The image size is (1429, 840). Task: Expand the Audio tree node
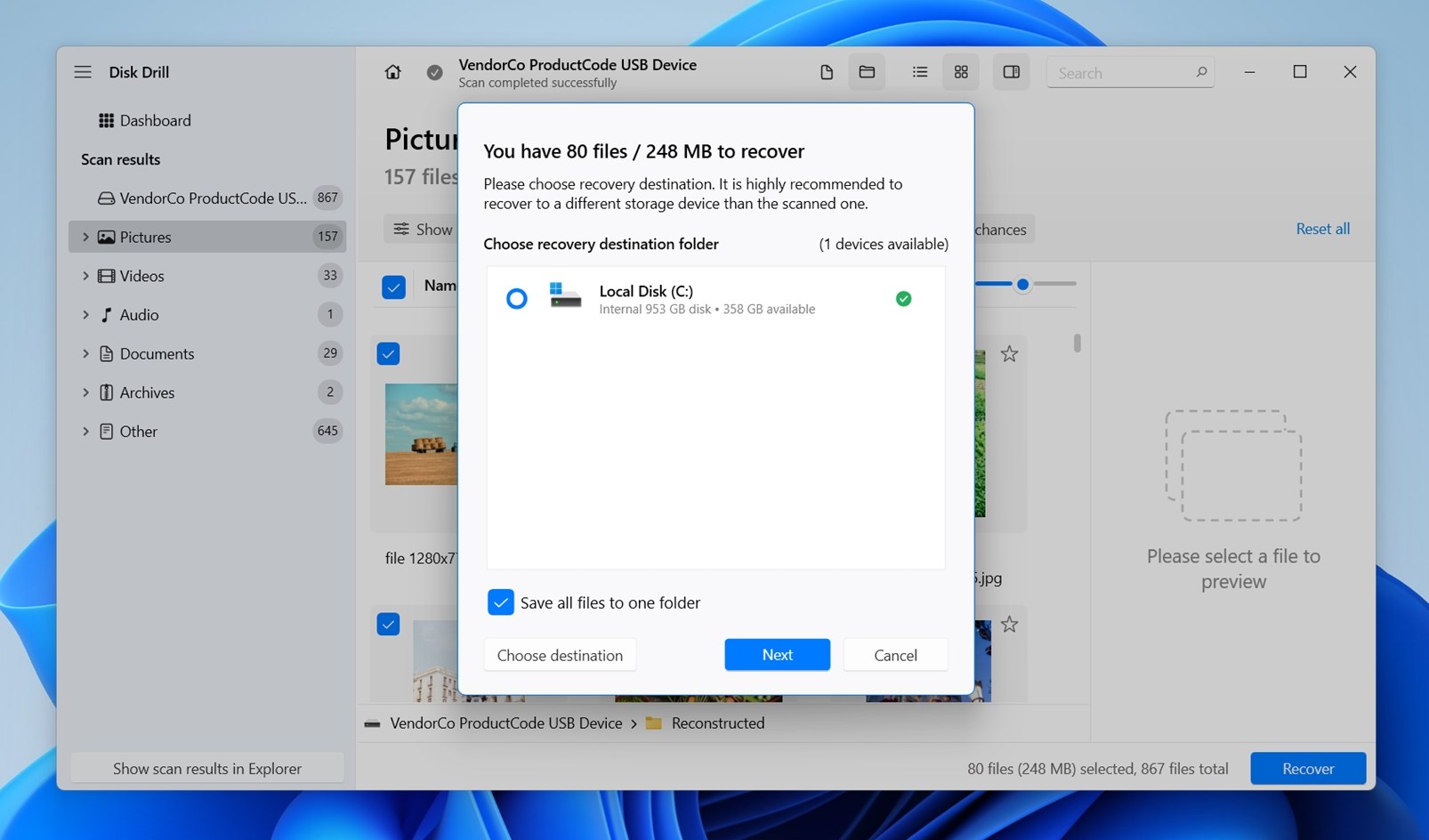click(85, 315)
